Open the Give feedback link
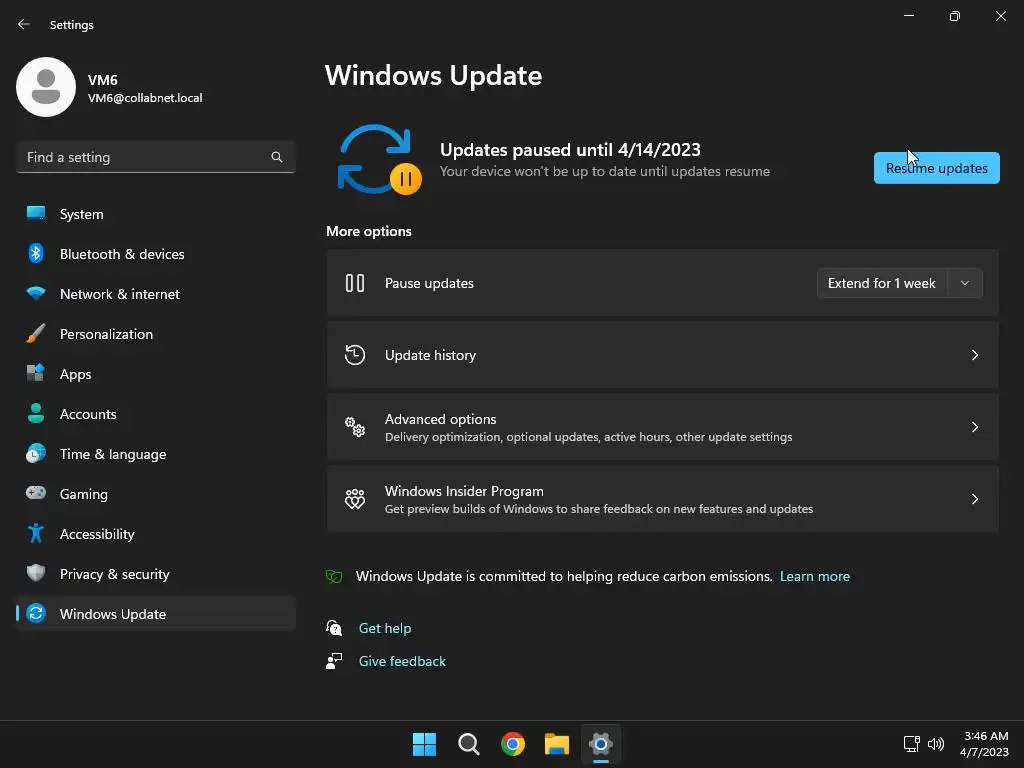This screenshot has width=1024, height=768. (402, 661)
